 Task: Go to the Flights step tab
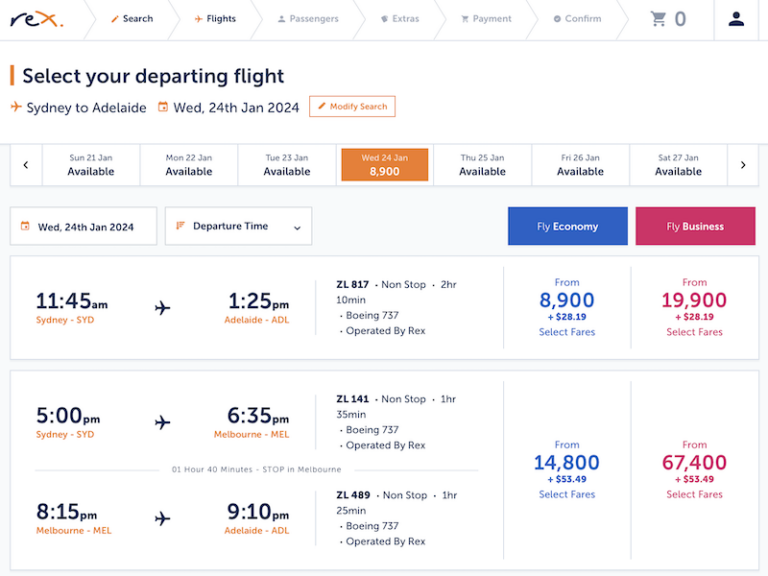(215, 19)
